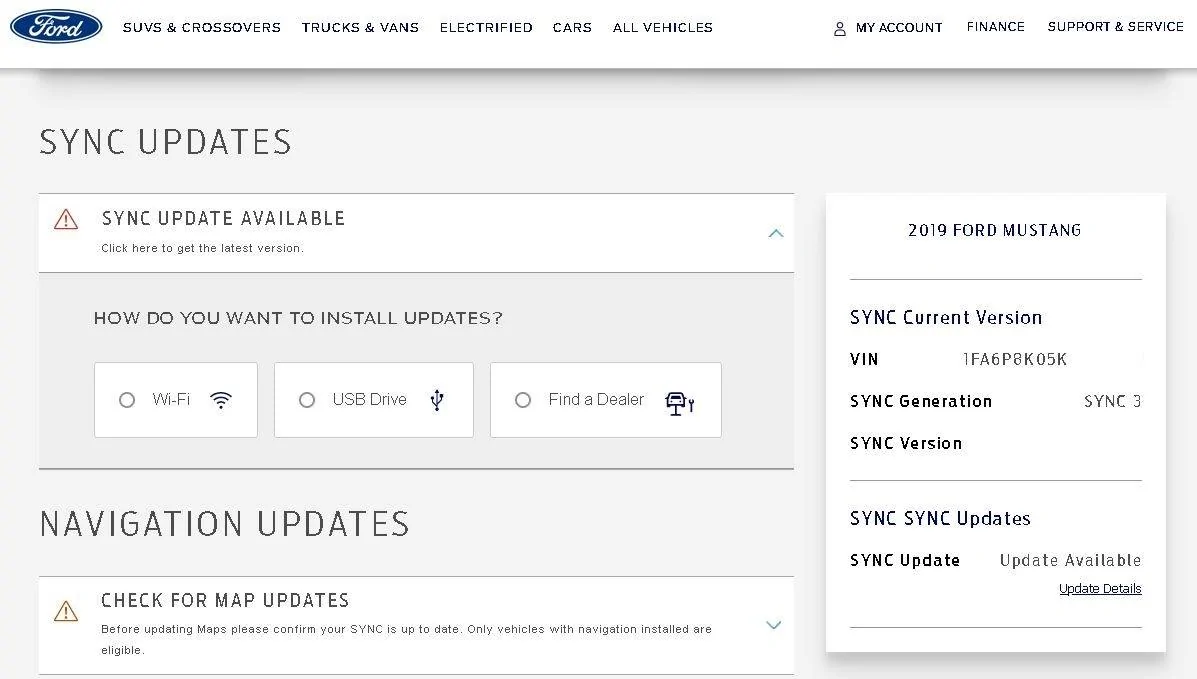Click the 'Before updating Maps please confirm' note
The height and width of the screenshot is (679, 1197).
click(406, 639)
